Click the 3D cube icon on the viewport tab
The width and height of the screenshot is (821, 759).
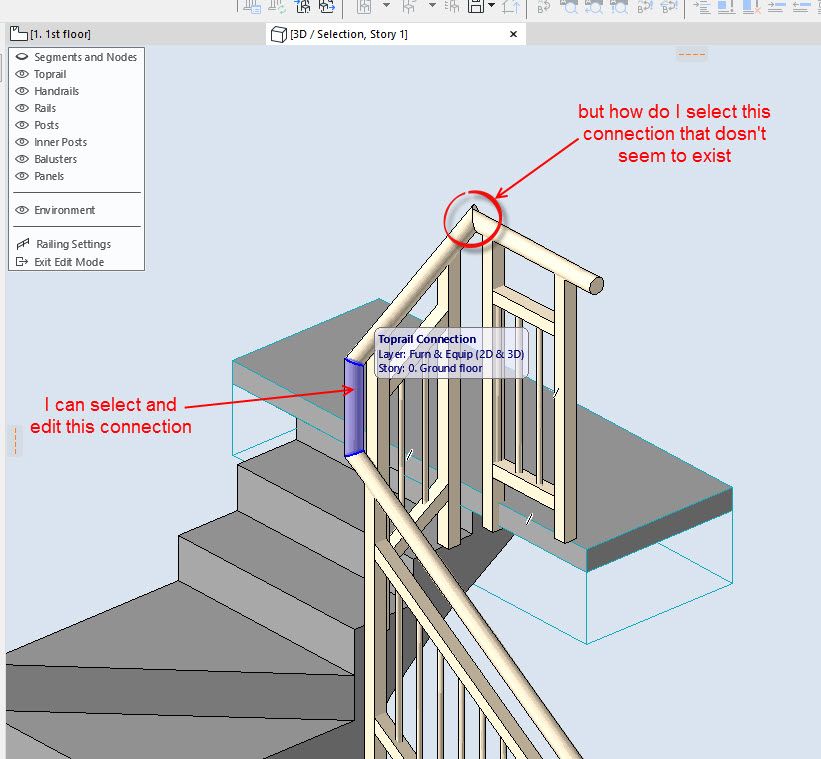pyautogui.click(x=278, y=33)
